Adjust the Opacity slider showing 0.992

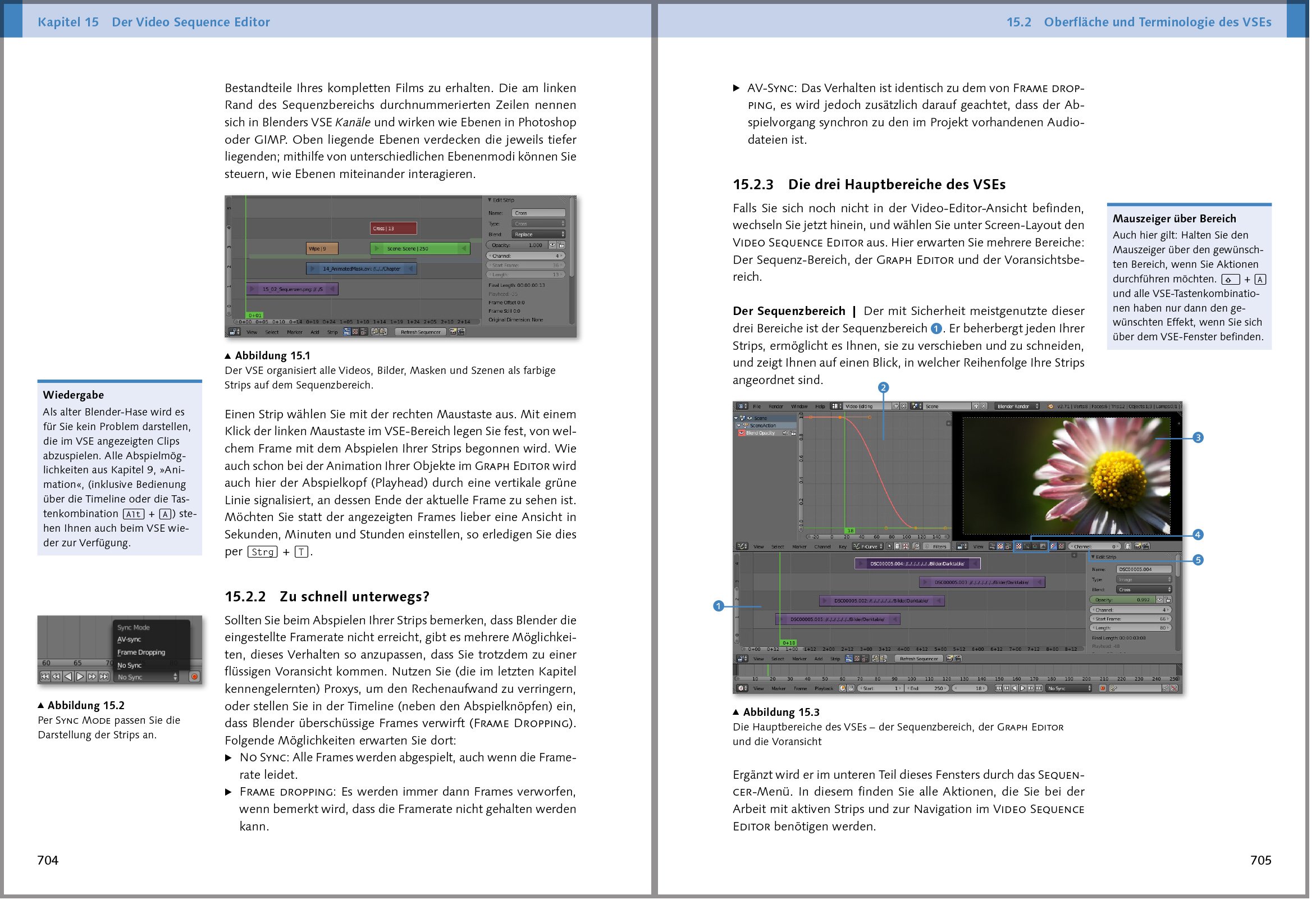[x=1122, y=600]
